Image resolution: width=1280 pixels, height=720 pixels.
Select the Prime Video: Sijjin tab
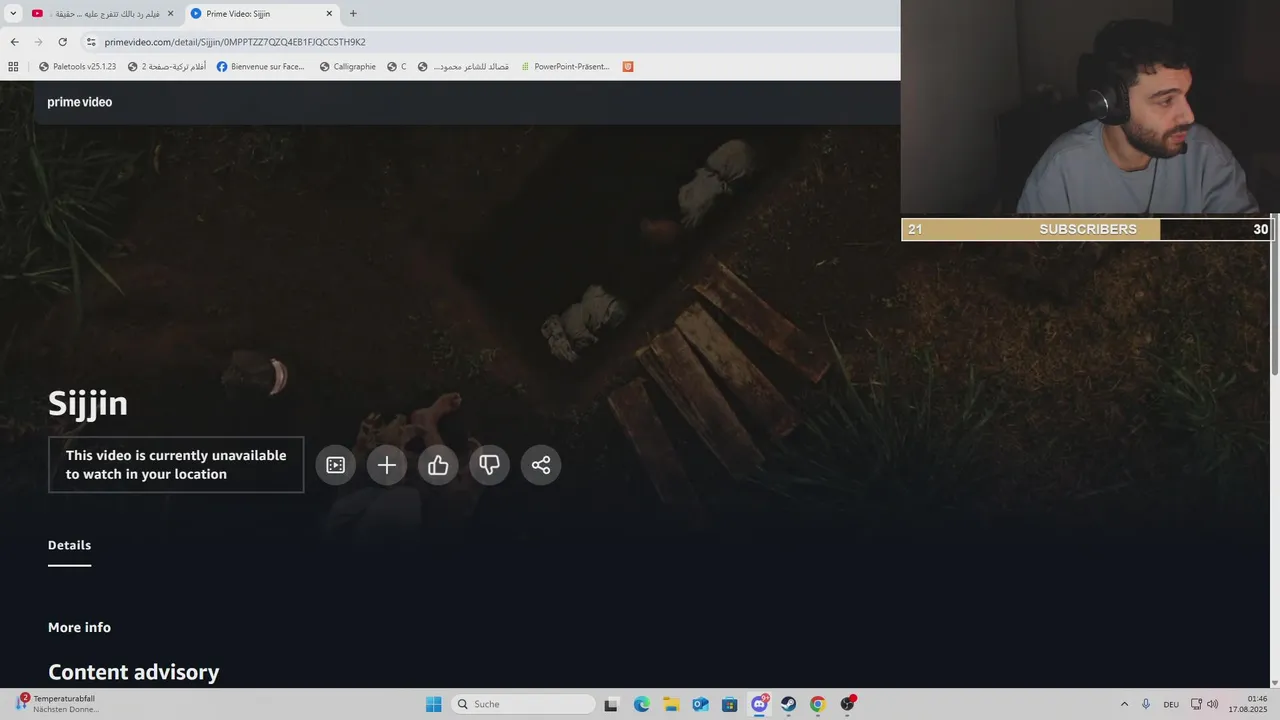(x=262, y=14)
